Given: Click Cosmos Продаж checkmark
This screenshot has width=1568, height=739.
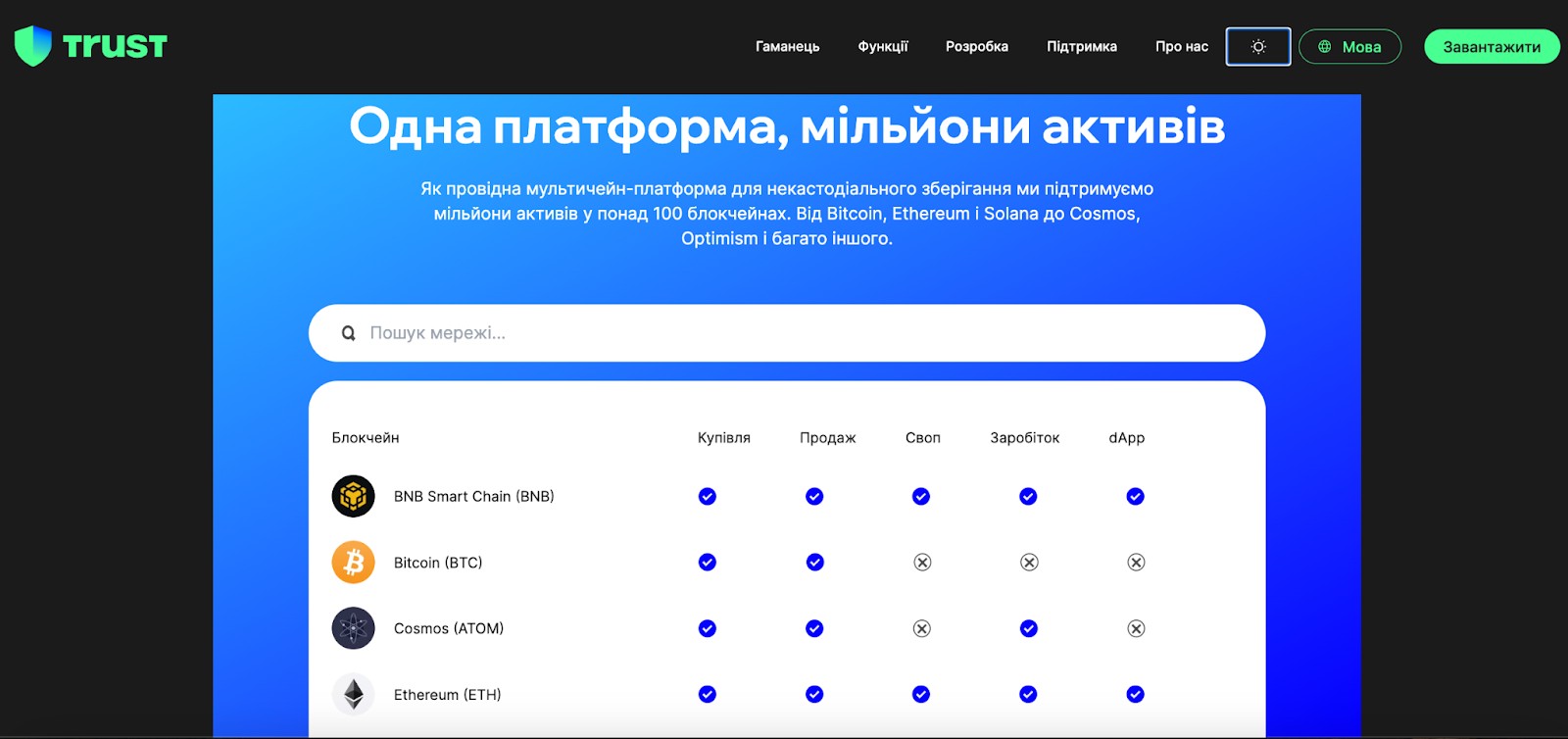Looking at the screenshot, I should pyautogui.click(x=814, y=628).
